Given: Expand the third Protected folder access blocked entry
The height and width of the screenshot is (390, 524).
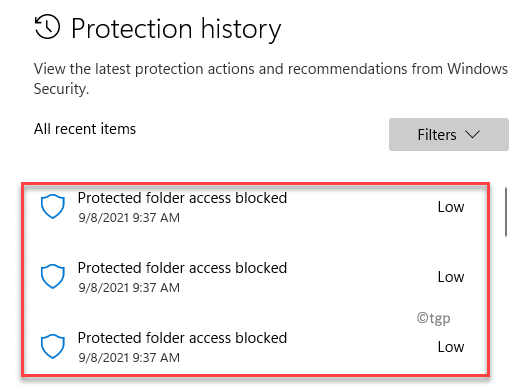Looking at the screenshot, I should 254,347.
